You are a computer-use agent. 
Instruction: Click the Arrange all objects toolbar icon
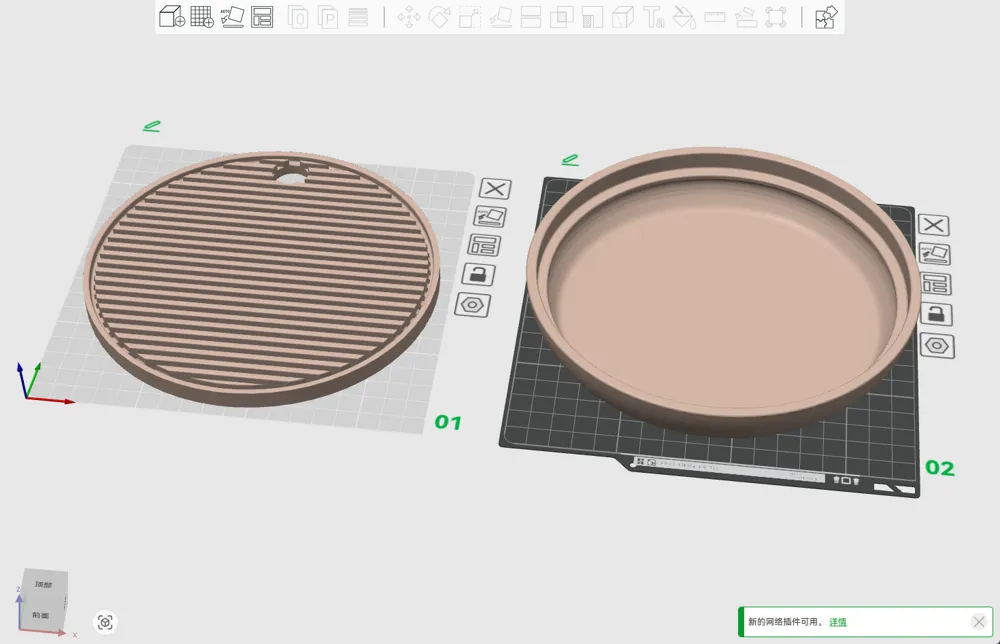262,17
